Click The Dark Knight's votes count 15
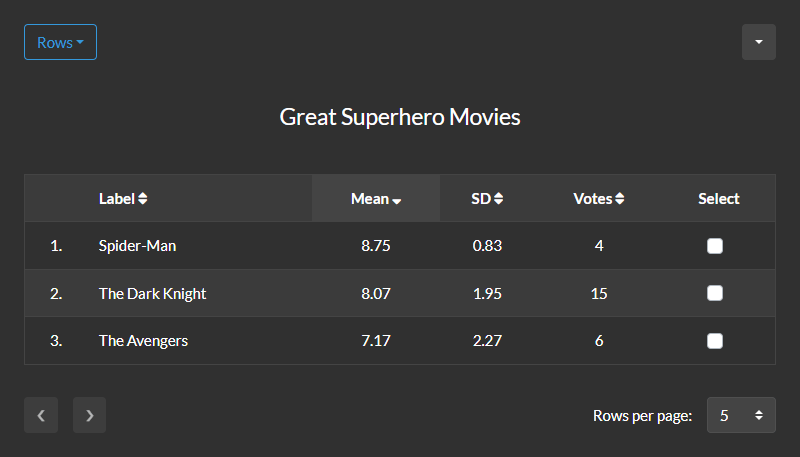Viewport: 800px width, 457px height. point(599,294)
